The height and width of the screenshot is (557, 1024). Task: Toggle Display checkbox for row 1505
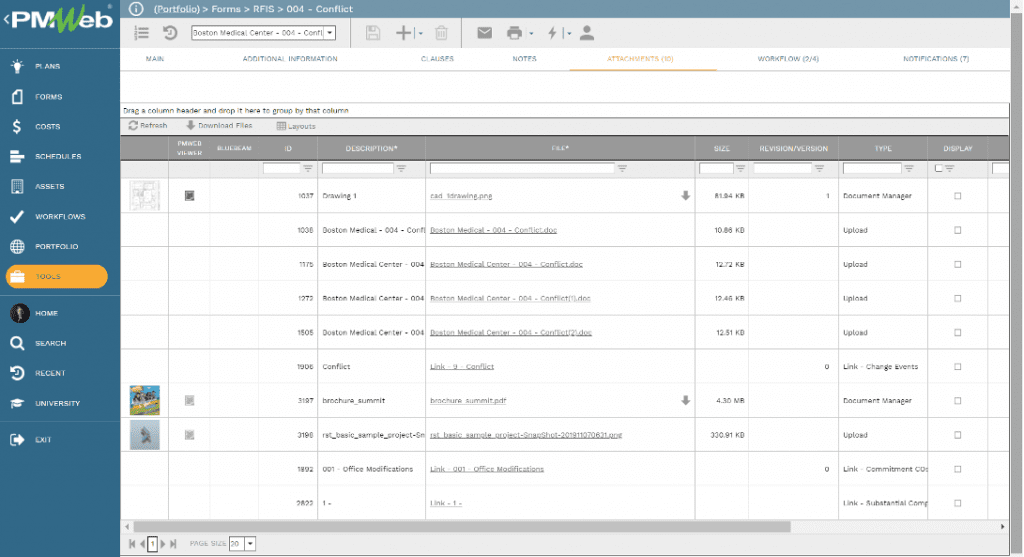pos(957,332)
